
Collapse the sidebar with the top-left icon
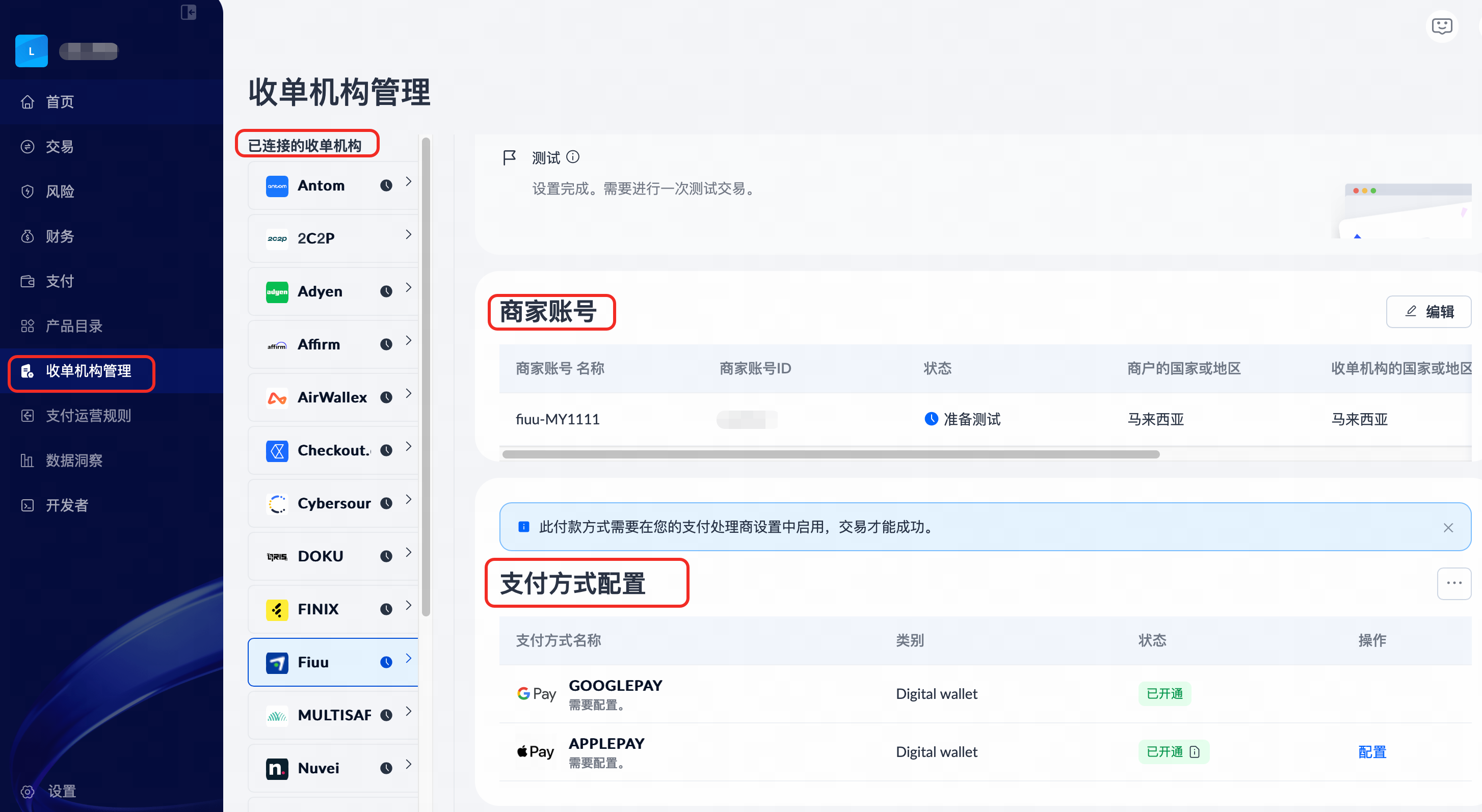(188, 12)
